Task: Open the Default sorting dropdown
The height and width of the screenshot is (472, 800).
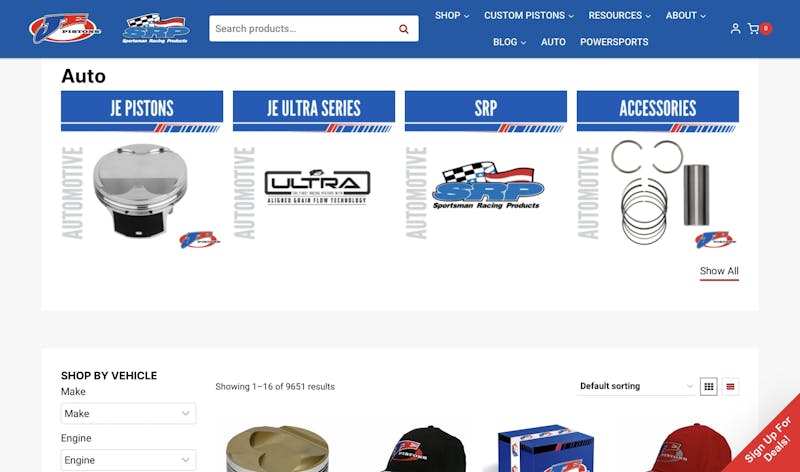Action: (x=636, y=386)
